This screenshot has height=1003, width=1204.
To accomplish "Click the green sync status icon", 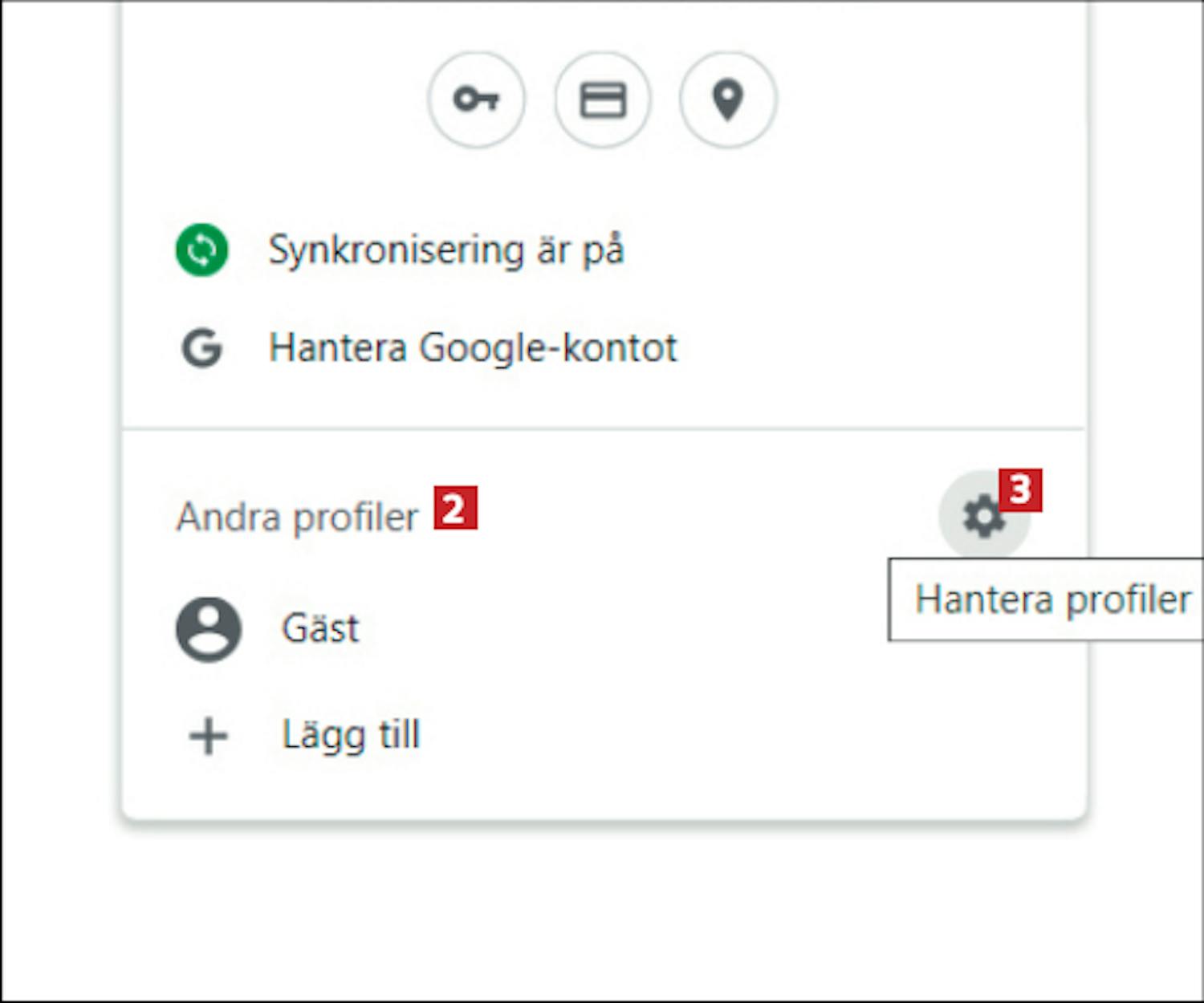I will tap(201, 250).
